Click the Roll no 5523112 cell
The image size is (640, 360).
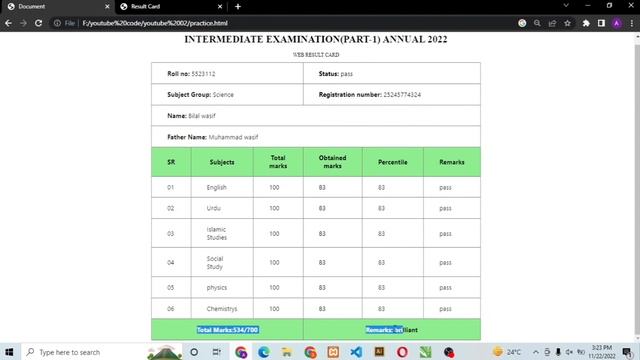[227, 73]
